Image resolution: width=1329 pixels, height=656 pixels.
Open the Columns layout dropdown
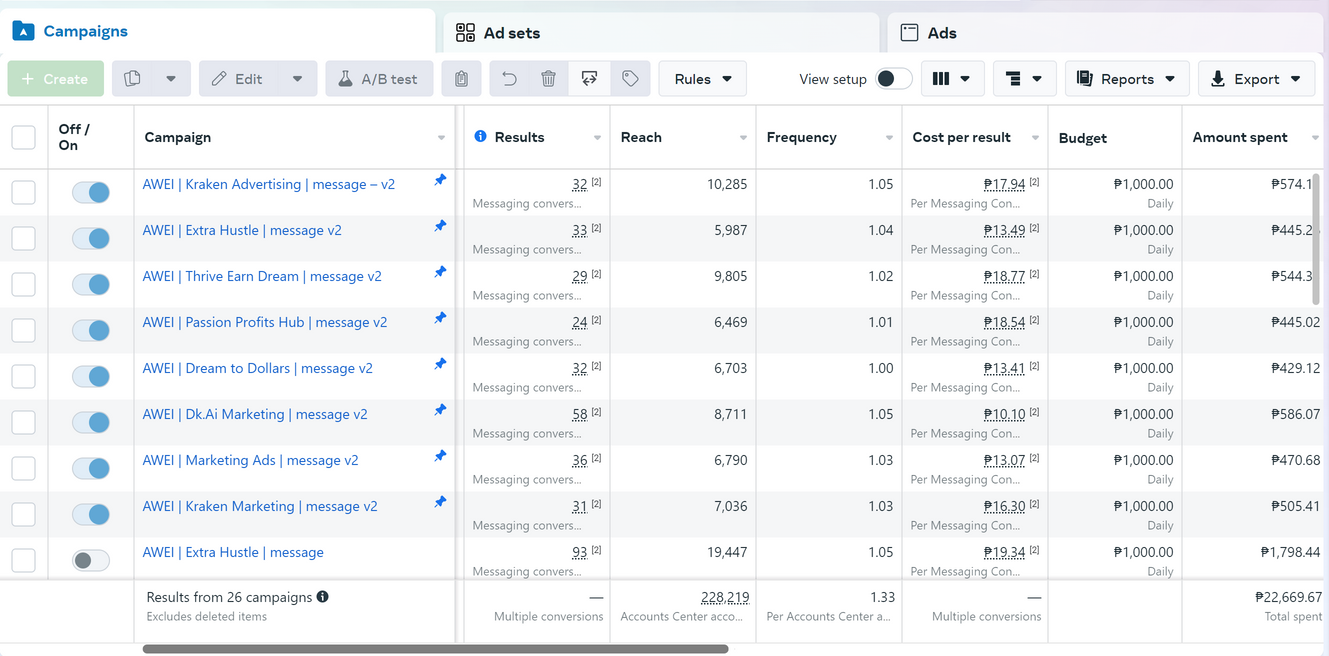[951, 79]
